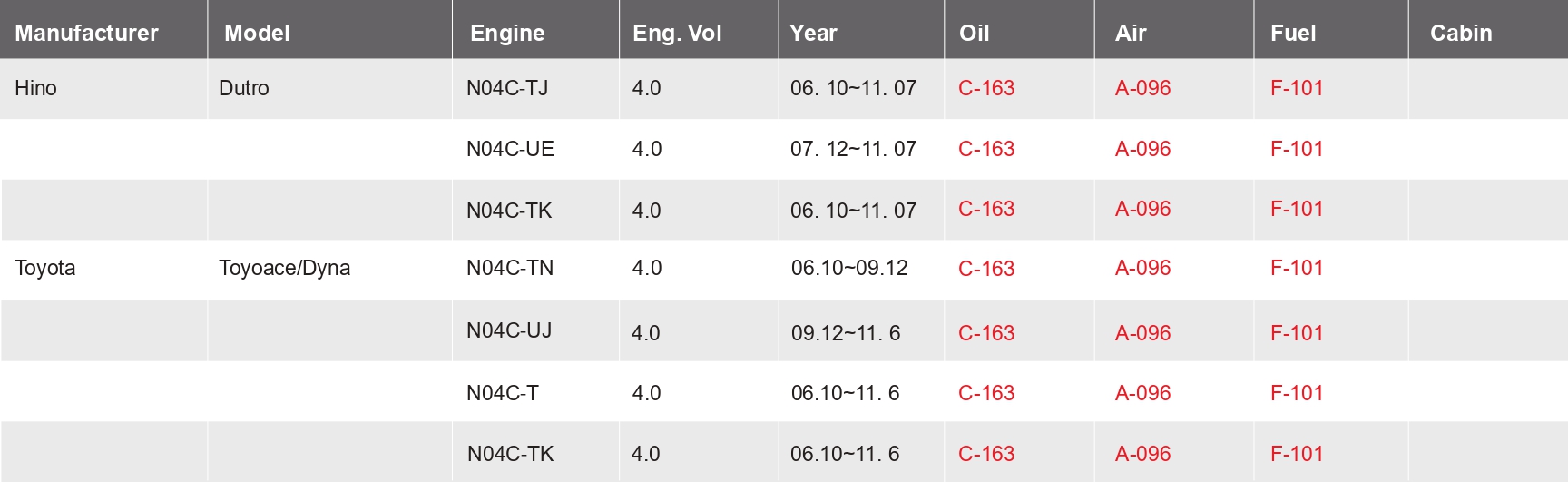Select the Year column header
The width and height of the screenshot is (1568, 482).
tap(813, 34)
